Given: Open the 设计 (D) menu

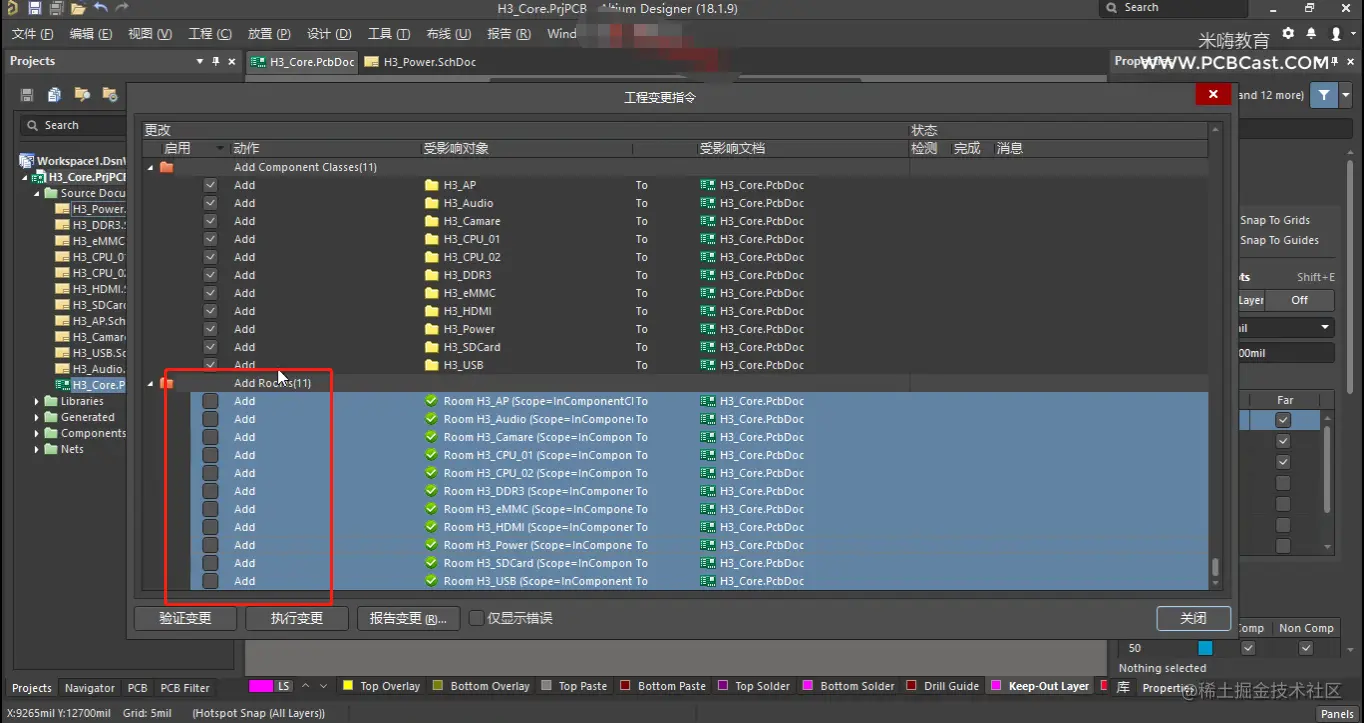Looking at the screenshot, I should point(329,34).
